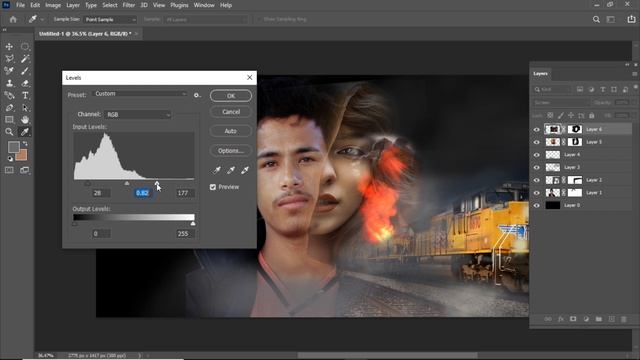Select the Move tool

9,47
